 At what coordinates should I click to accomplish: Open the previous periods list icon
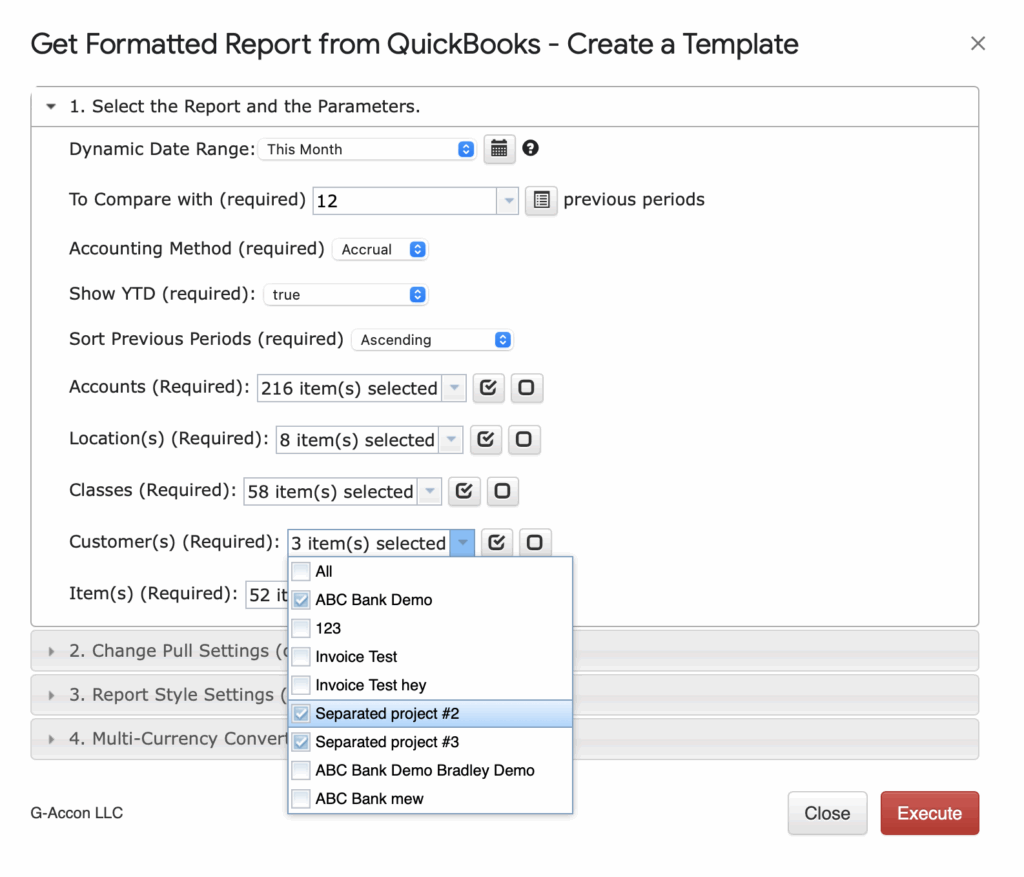(541, 200)
